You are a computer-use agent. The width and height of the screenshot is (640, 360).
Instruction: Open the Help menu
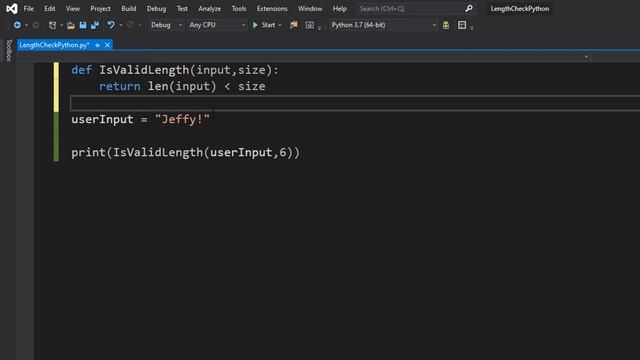point(340,9)
